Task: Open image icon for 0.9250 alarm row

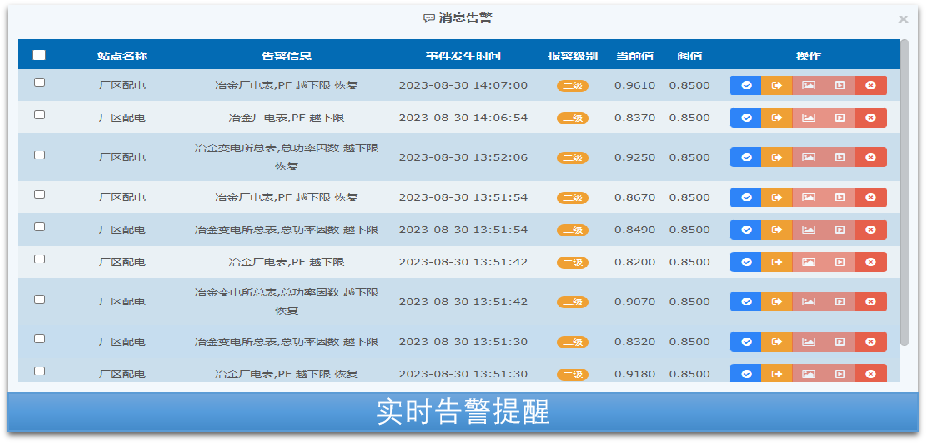Action: [x=808, y=157]
